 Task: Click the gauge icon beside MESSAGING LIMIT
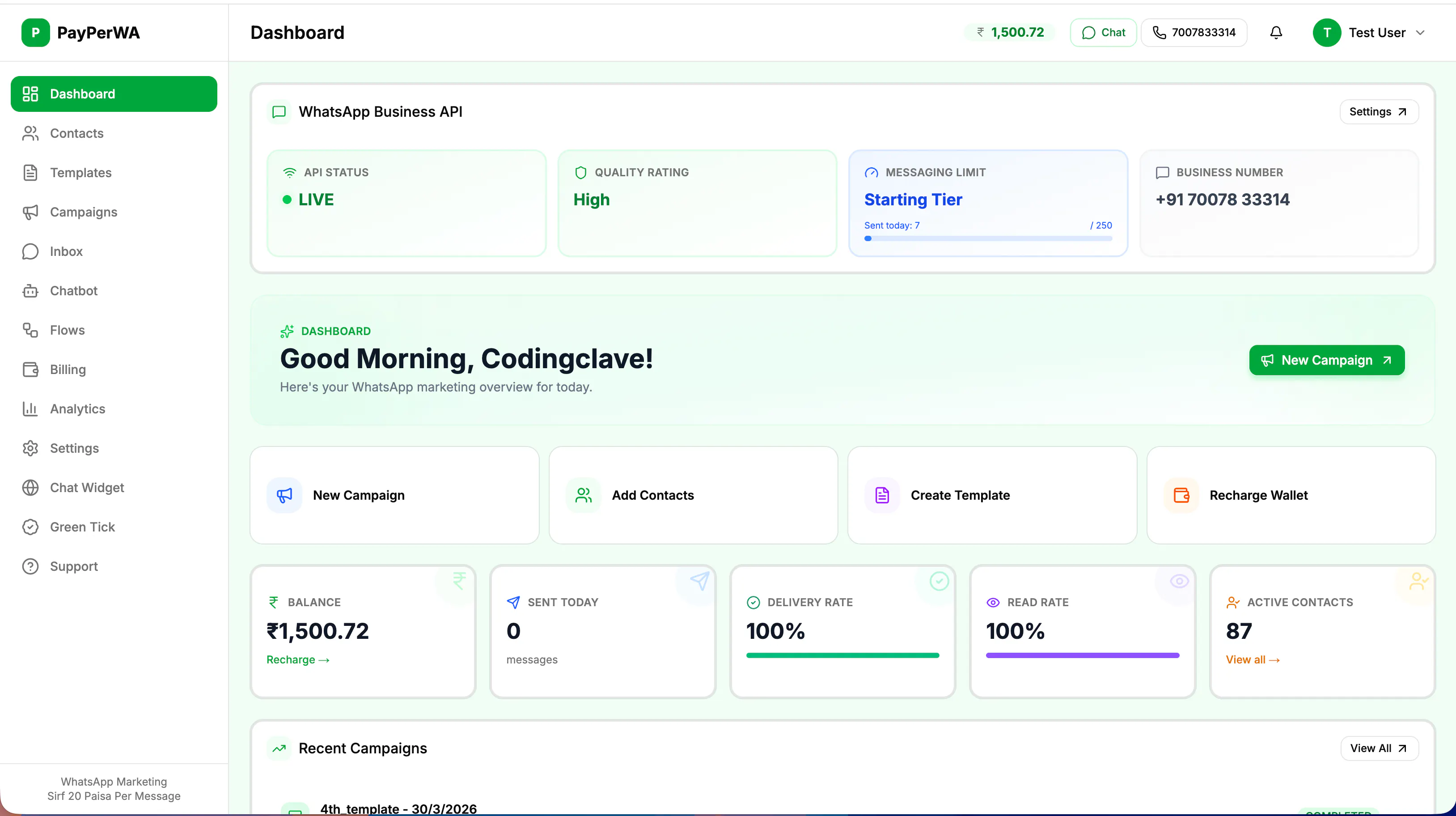pos(871,173)
